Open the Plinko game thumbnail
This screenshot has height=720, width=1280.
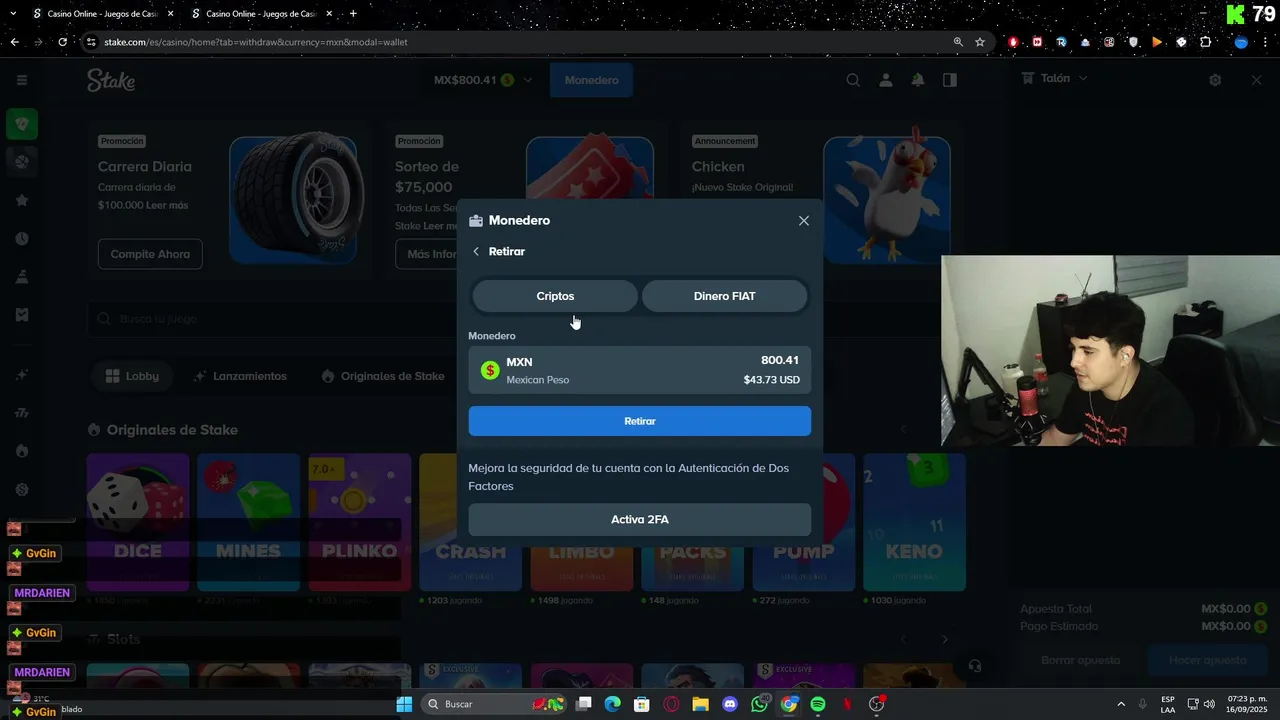(x=359, y=522)
